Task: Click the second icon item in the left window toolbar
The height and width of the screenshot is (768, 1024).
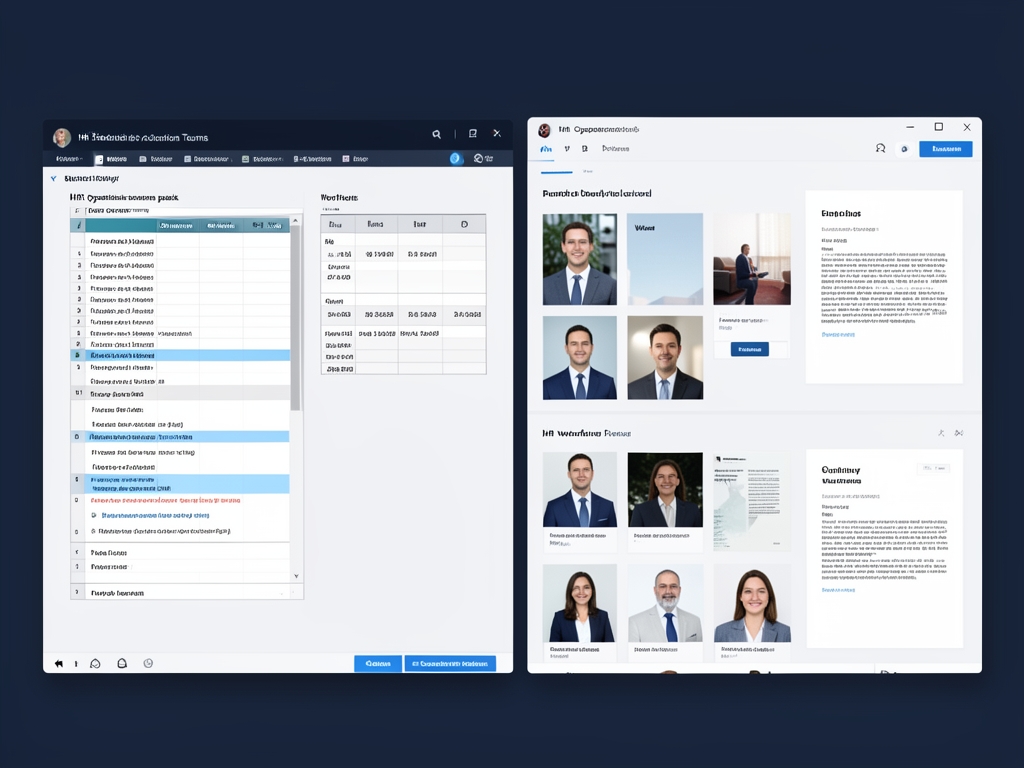Action: coord(155,159)
